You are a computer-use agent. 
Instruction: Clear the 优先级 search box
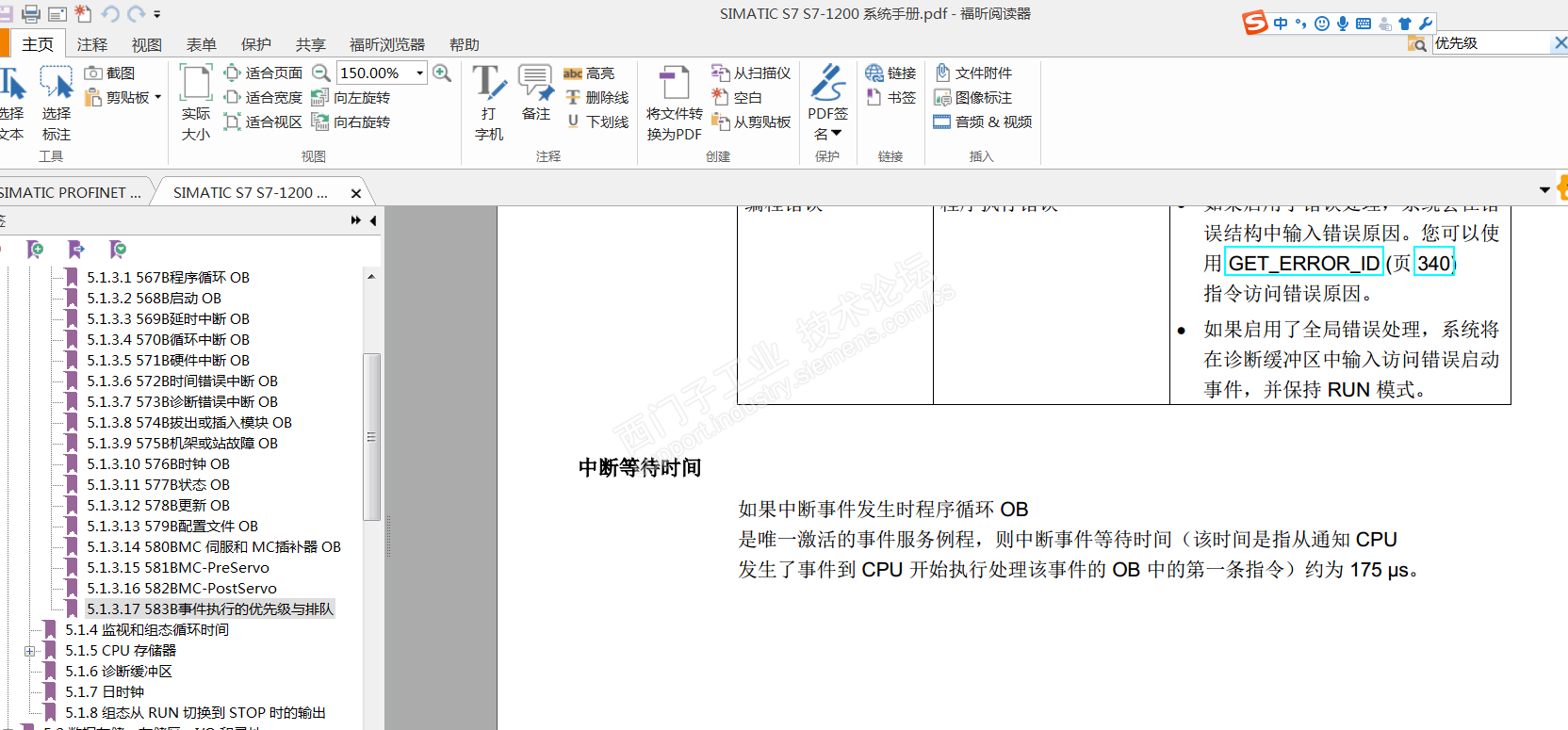(x=1560, y=42)
